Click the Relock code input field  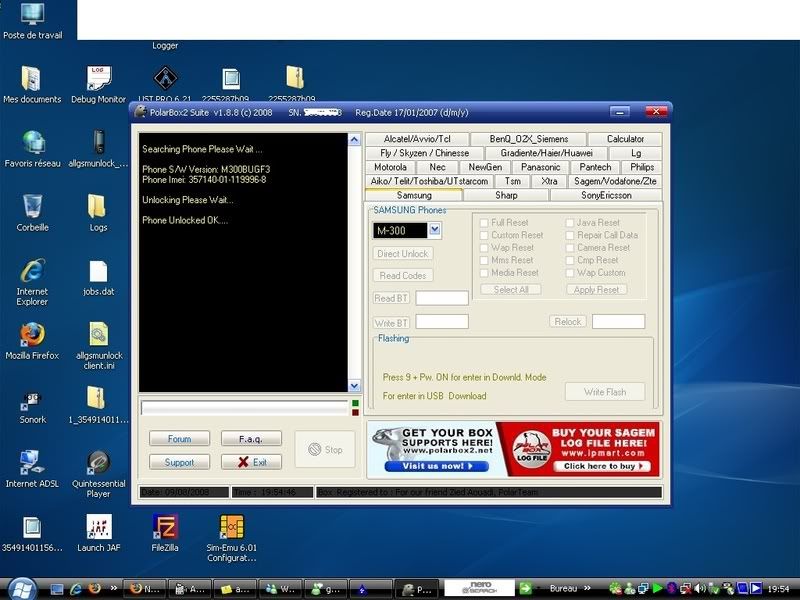[x=618, y=321]
